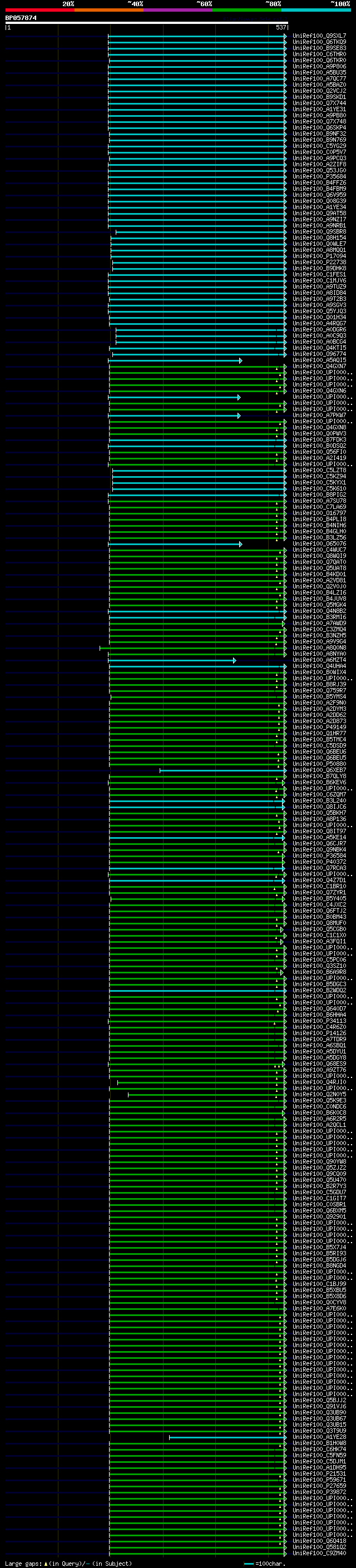Select the BP057874 query label
The width and height of the screenshot is (356, 1568).
[21, 18]
